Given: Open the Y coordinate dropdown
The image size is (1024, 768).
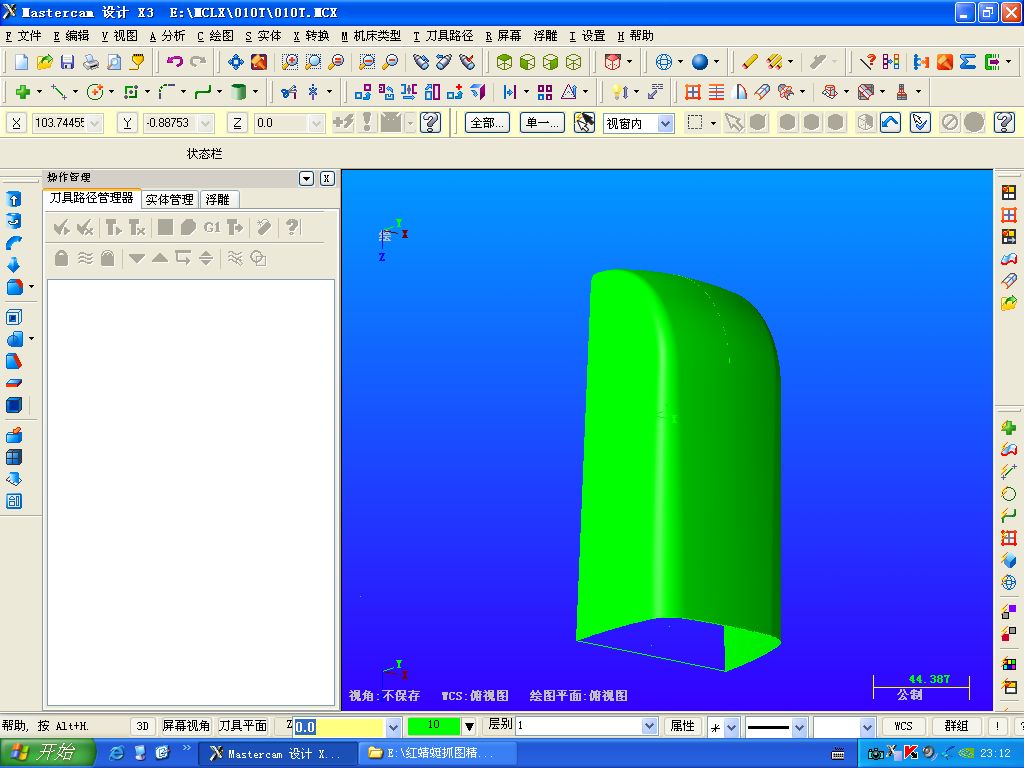Looking at the screenshot, I should pyautogui.click(x=206, y=123).
